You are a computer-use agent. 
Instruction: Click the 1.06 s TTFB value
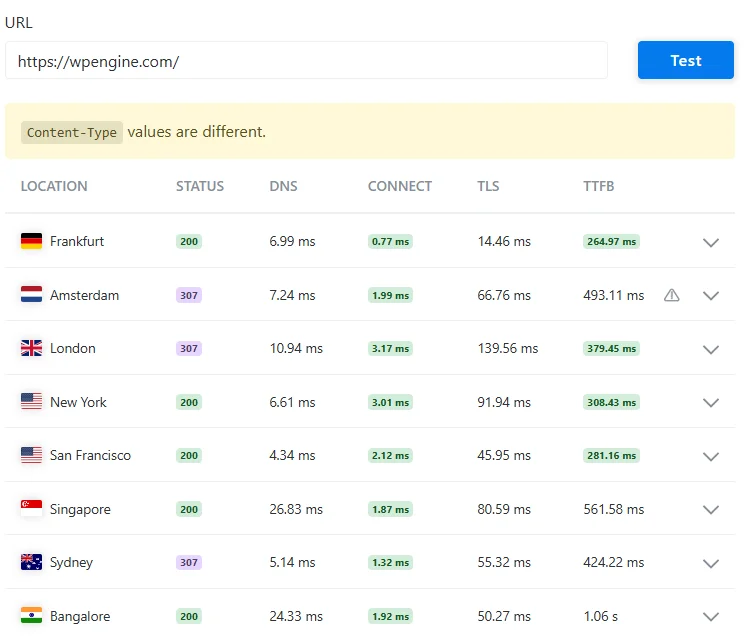click(600, 616)
